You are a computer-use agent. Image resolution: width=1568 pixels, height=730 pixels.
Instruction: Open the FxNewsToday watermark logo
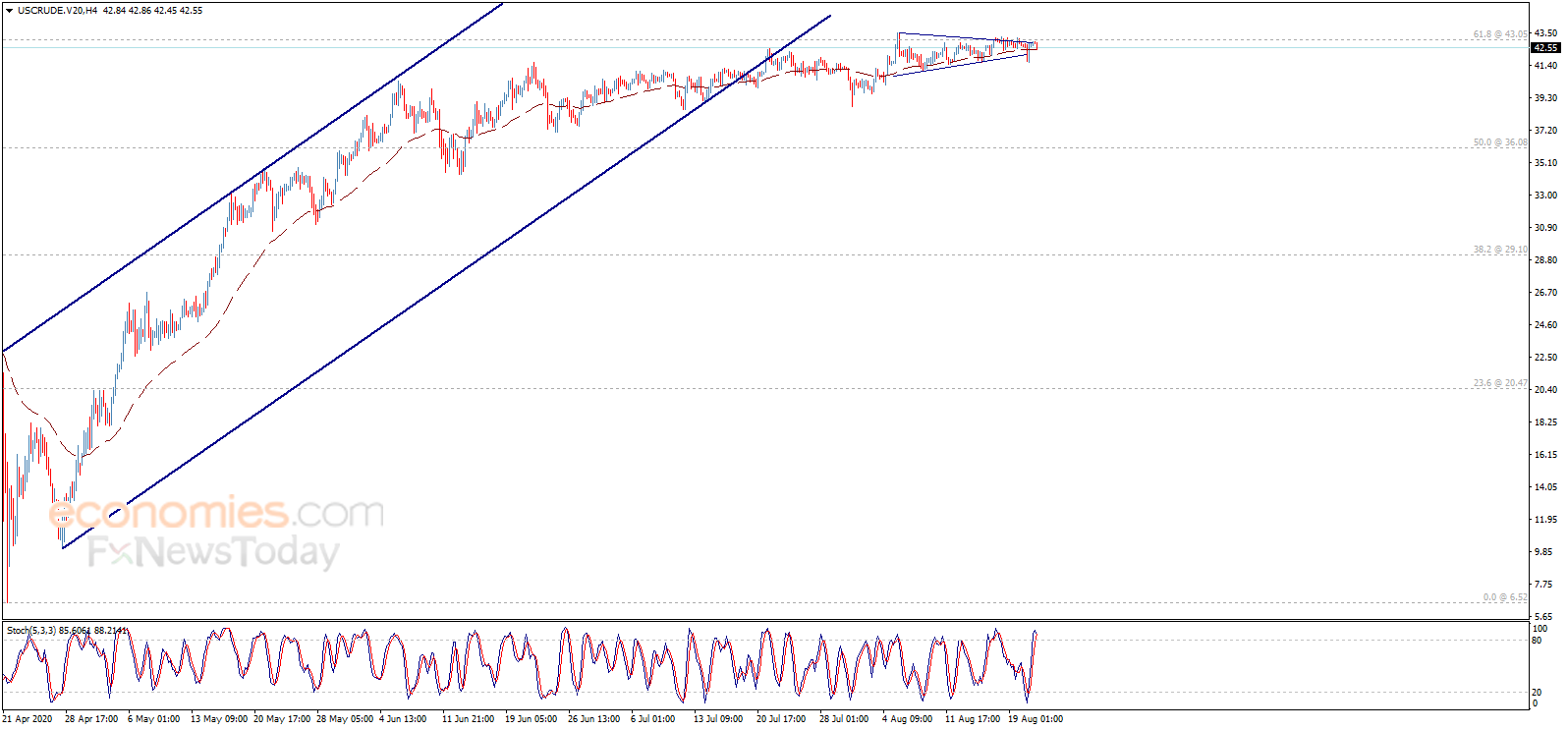[213, 552]
